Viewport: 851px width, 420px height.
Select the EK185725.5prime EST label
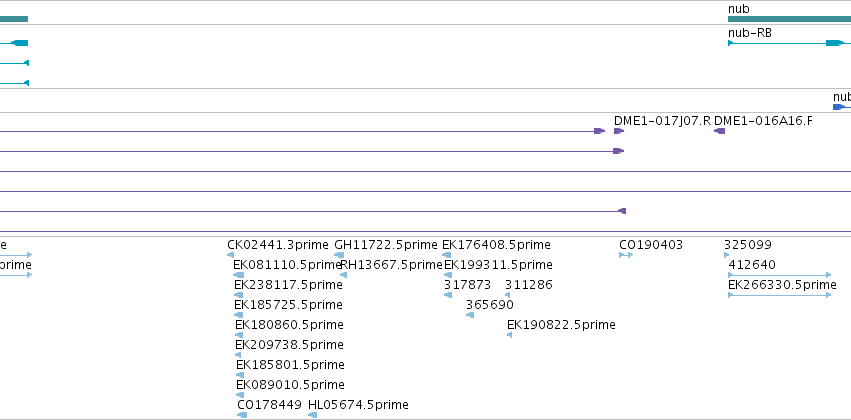288,305
